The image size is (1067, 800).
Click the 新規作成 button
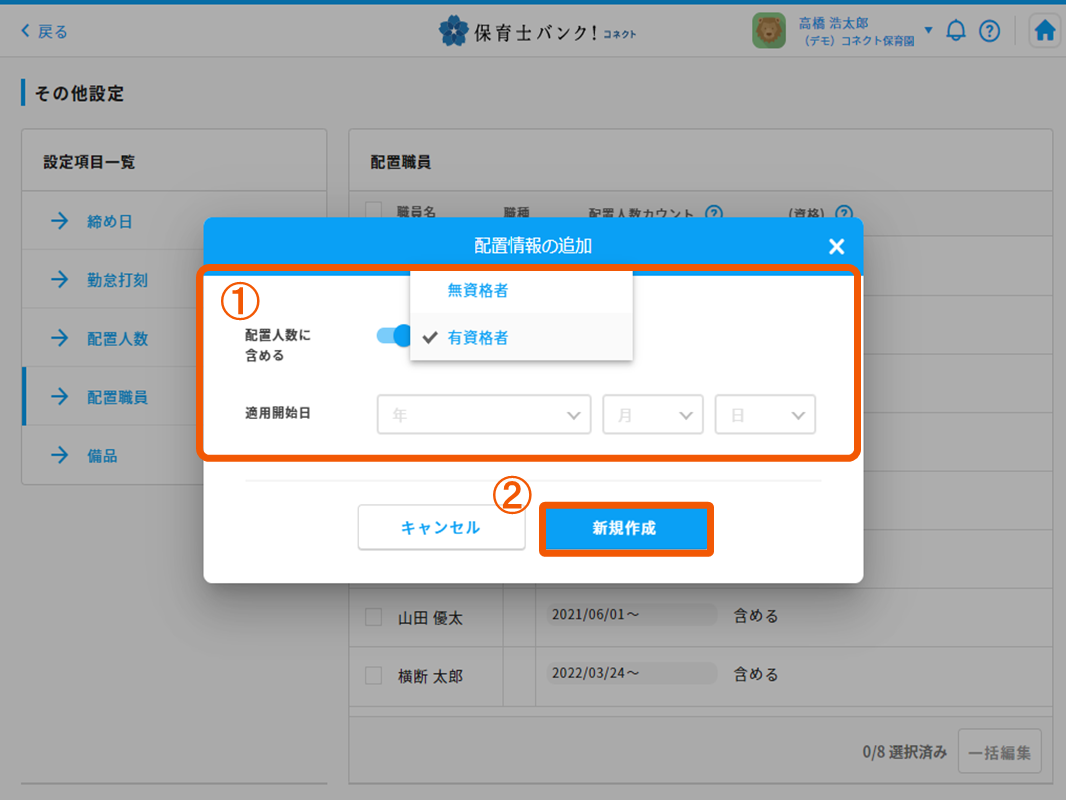tap(625, 529)
